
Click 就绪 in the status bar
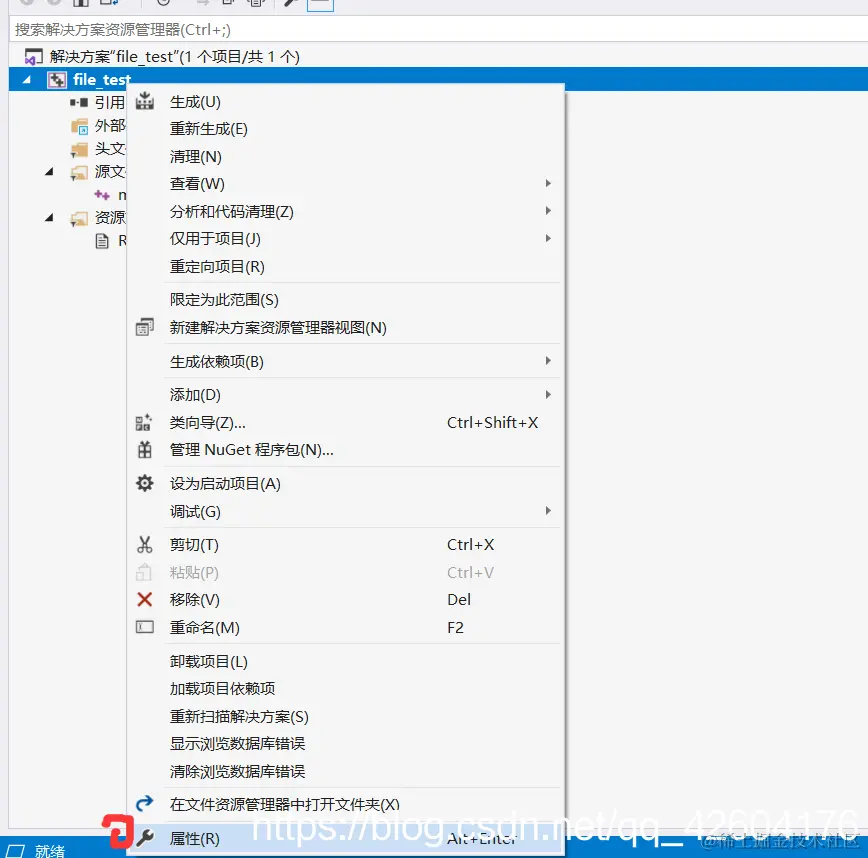50,850
